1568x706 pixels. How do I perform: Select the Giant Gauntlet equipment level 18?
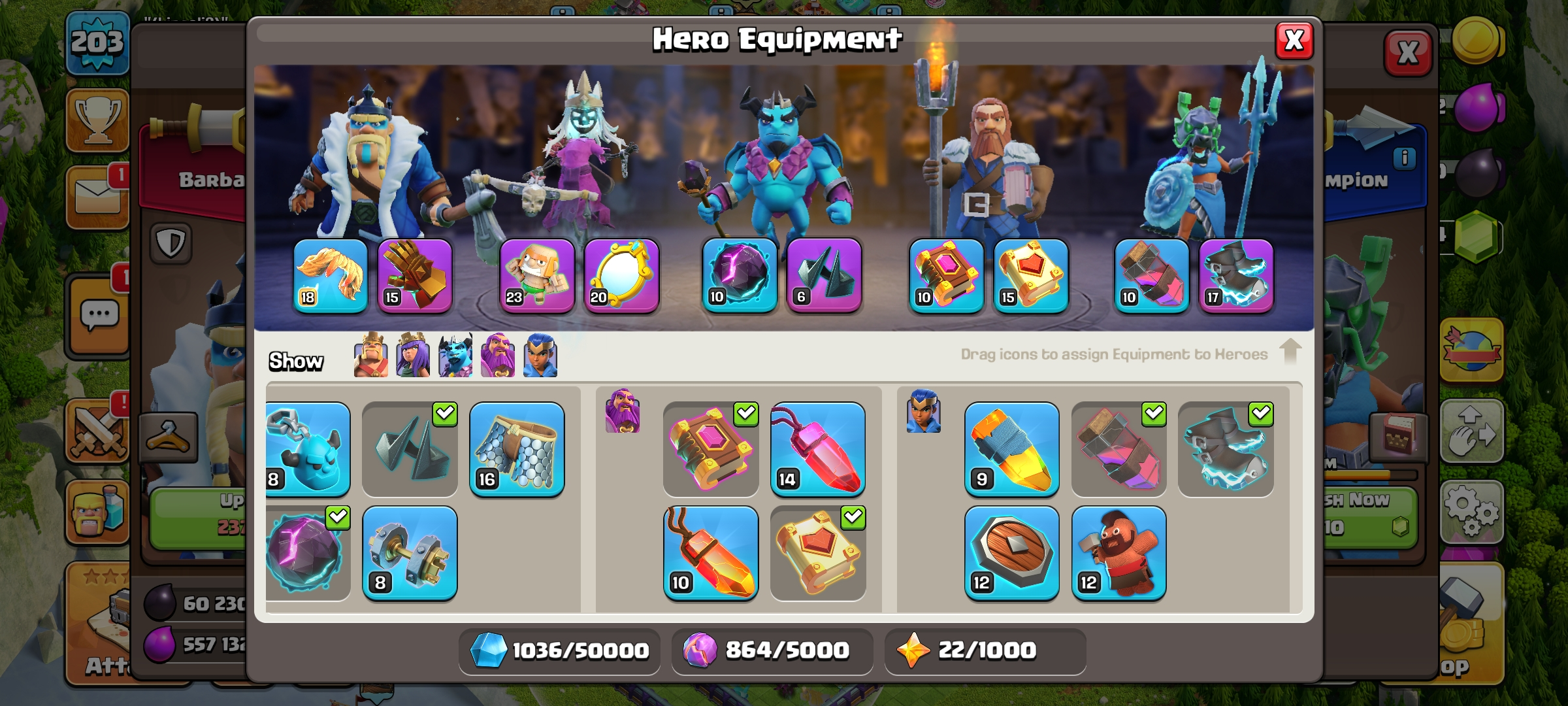[331, 275]
